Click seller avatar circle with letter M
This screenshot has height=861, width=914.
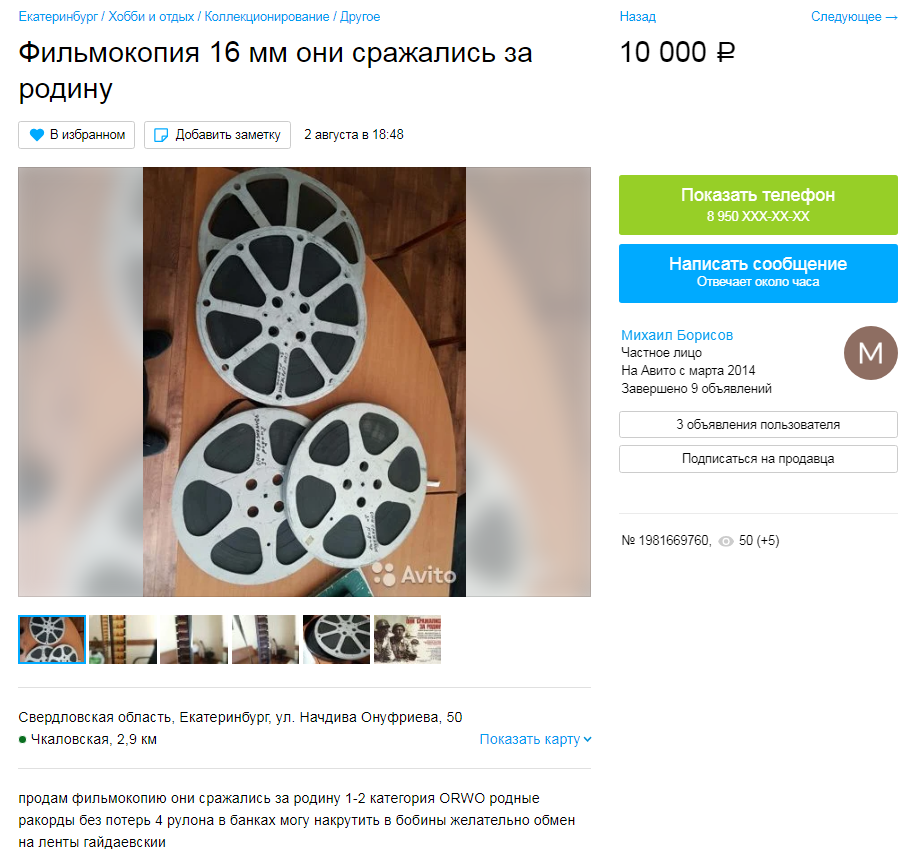(870, 353)
